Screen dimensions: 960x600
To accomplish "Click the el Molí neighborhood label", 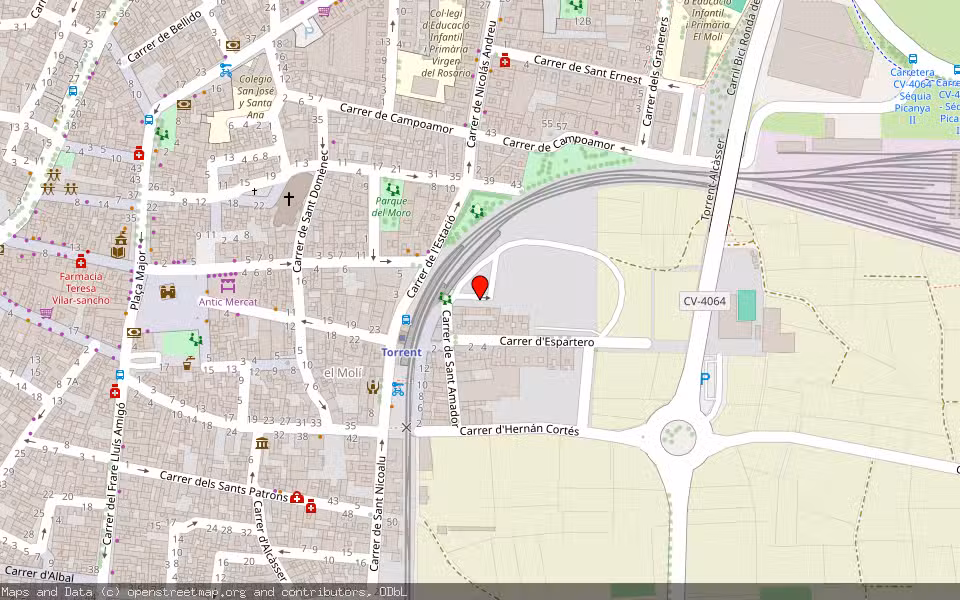I will coord(343,370).
